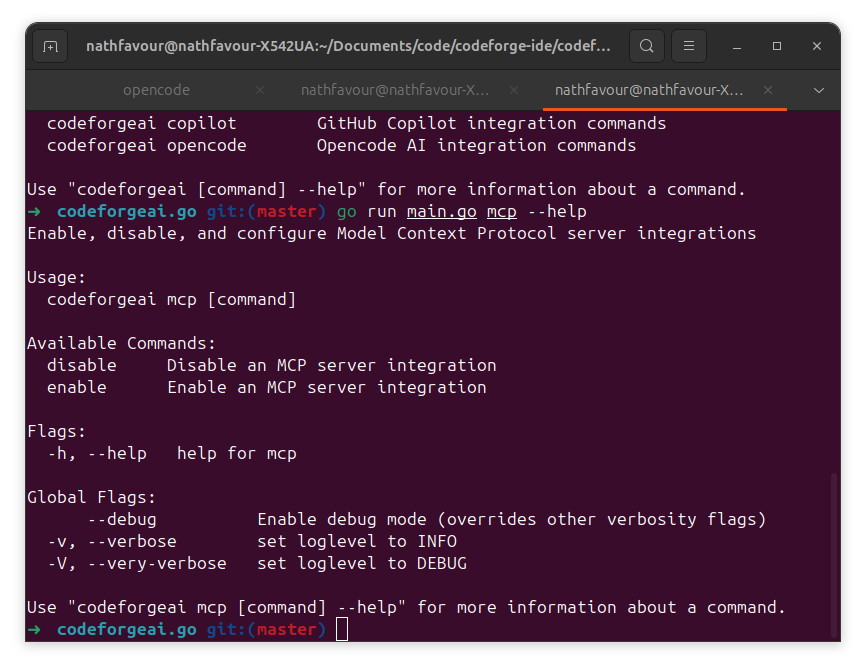Screen dimensions: 866x670
Task: Click 'set loglevel to INFO' text
Action: click(357, 541)
